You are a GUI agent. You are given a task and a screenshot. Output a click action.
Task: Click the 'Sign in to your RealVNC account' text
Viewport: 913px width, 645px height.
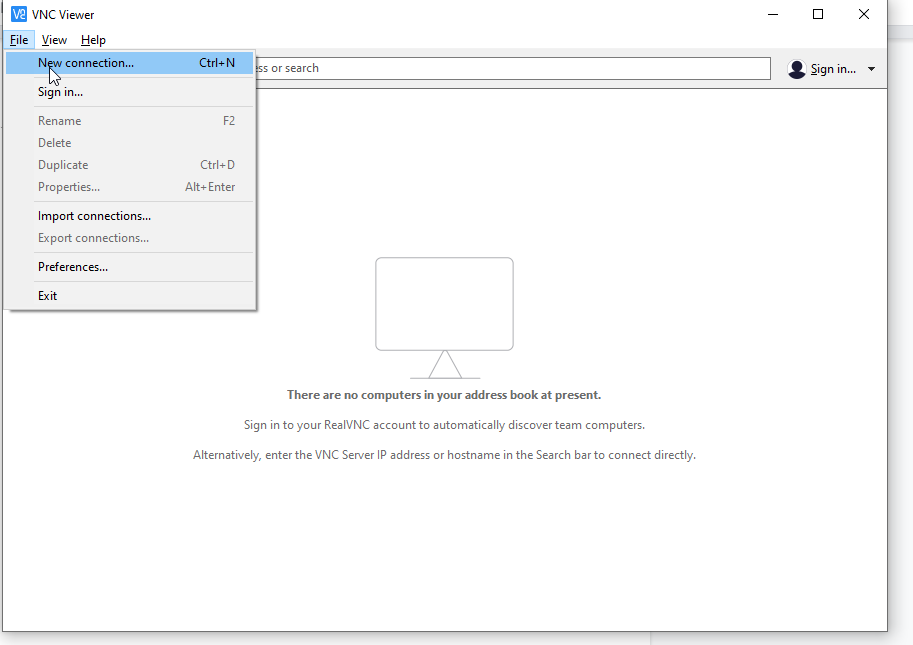tap(444, 425)
